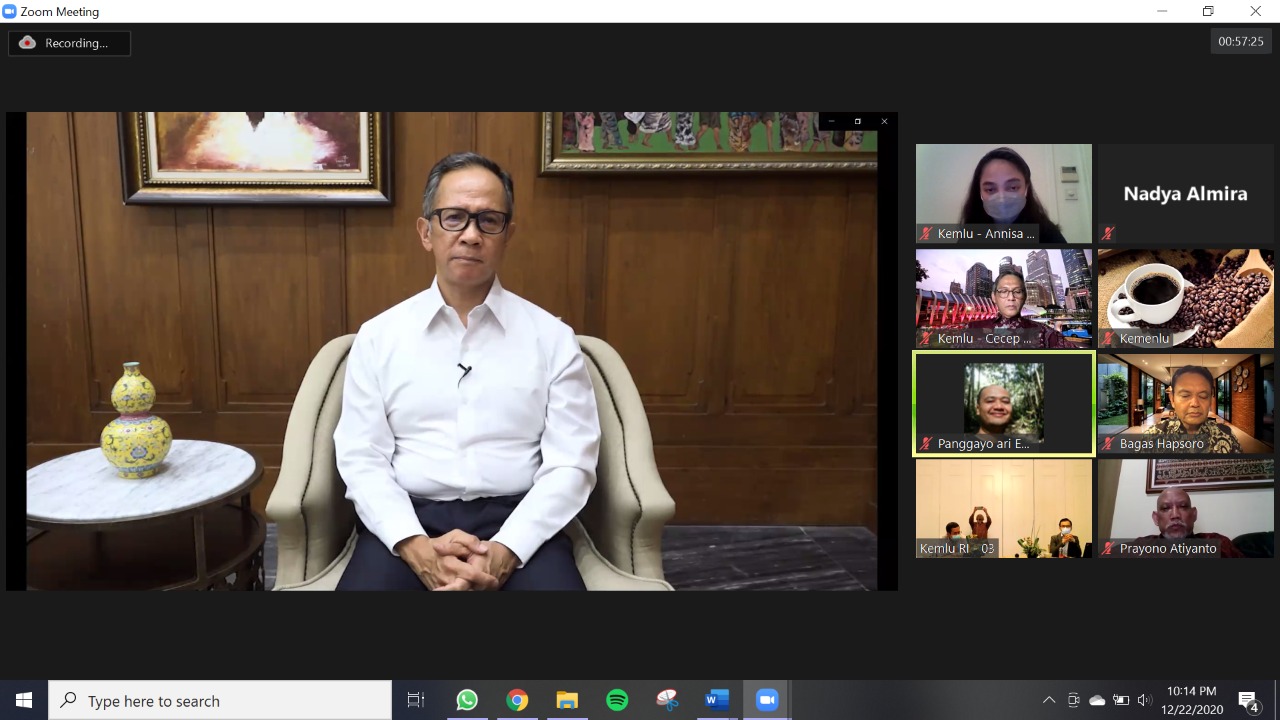This screenshot has width=1280, height=720.
Task: Click the Zoom logo in the title bar
Action: tap(10, 11)
